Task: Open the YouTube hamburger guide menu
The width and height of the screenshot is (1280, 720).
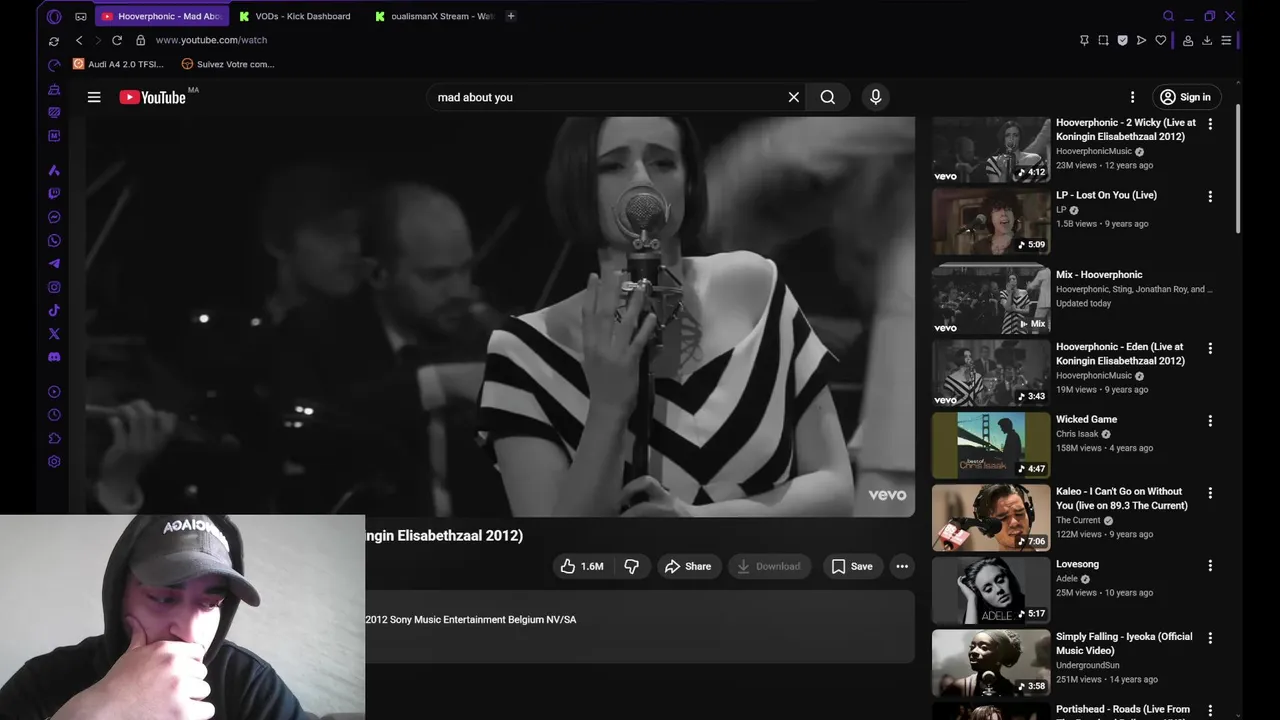Action: tap(94, 97)
